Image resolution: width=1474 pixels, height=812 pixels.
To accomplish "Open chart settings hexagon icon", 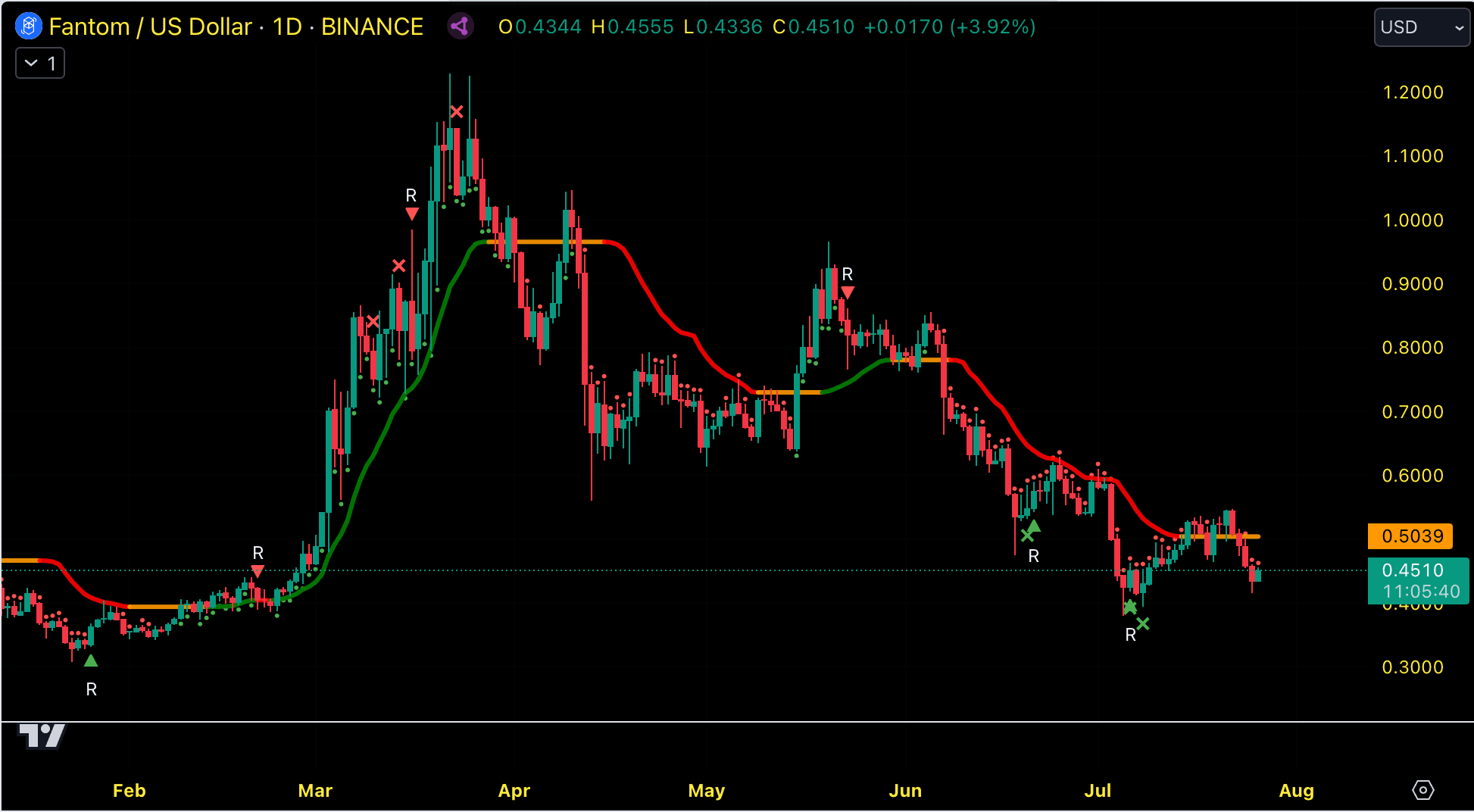I will pyautogui.click(x=1423, y=790).
